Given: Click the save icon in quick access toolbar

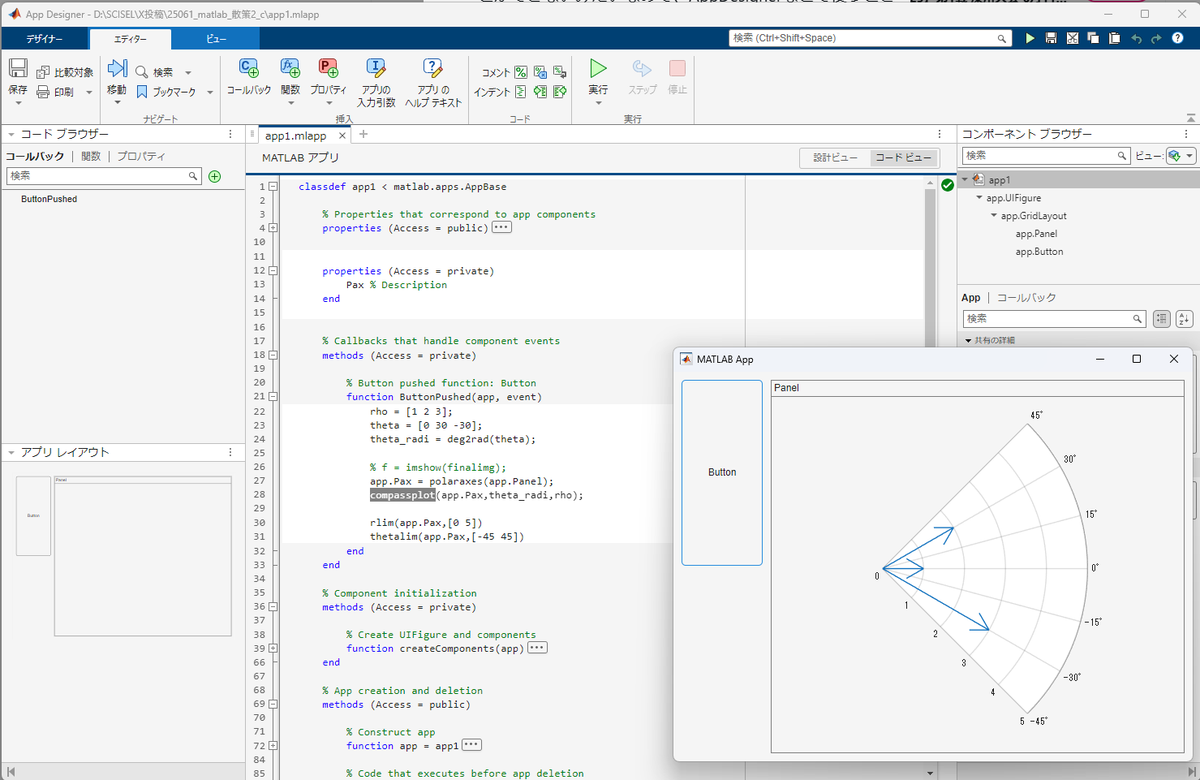Looking at the screenshot, I should click(x=1051, y=38).
